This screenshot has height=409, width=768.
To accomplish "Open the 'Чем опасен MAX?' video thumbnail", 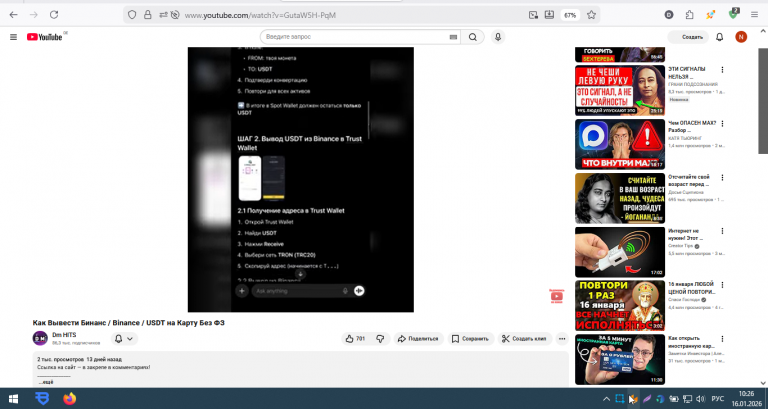I will point(620,144).
